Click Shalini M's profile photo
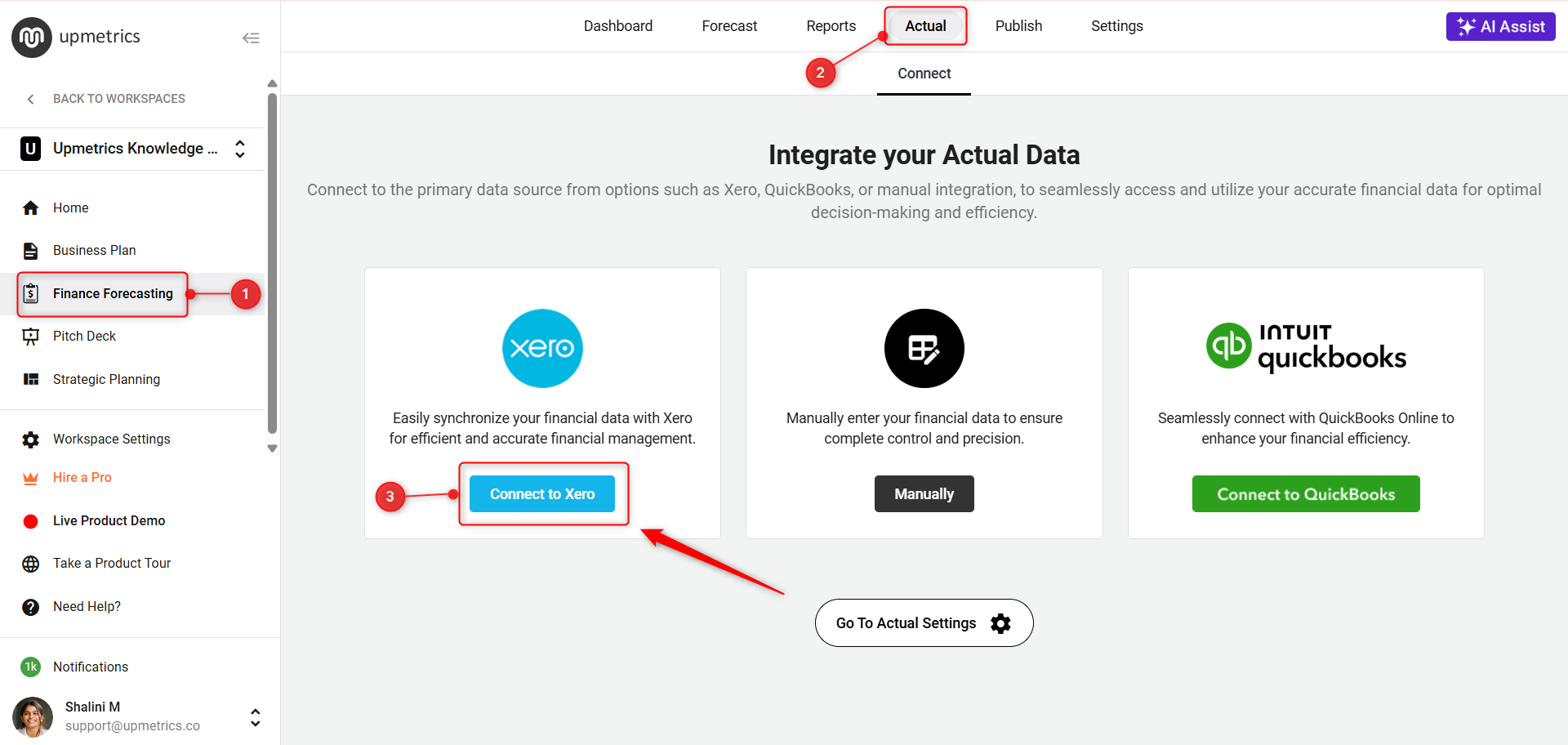Screen dimensions: 1568x745 pos(33,717)
